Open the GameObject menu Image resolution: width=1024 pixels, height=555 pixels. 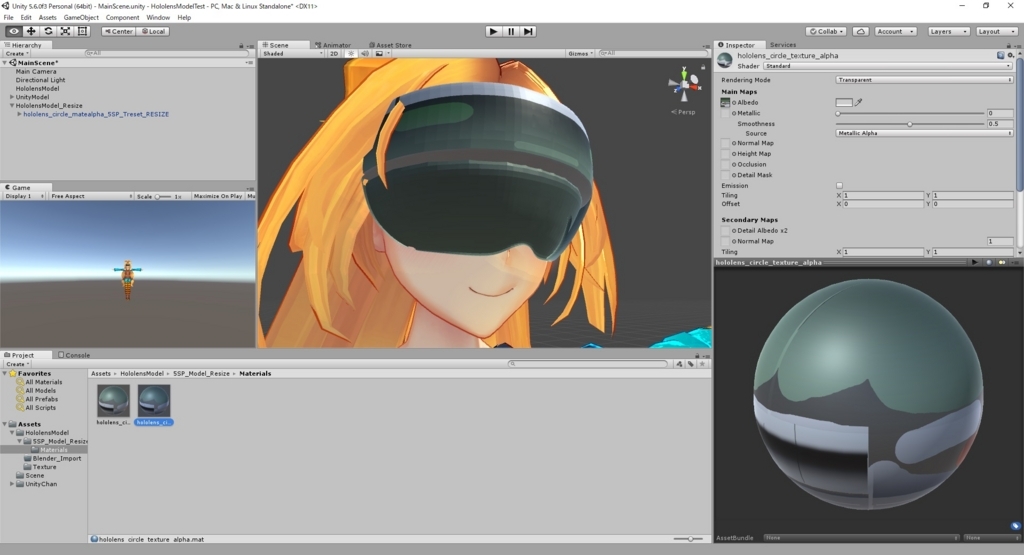[81, 18]
